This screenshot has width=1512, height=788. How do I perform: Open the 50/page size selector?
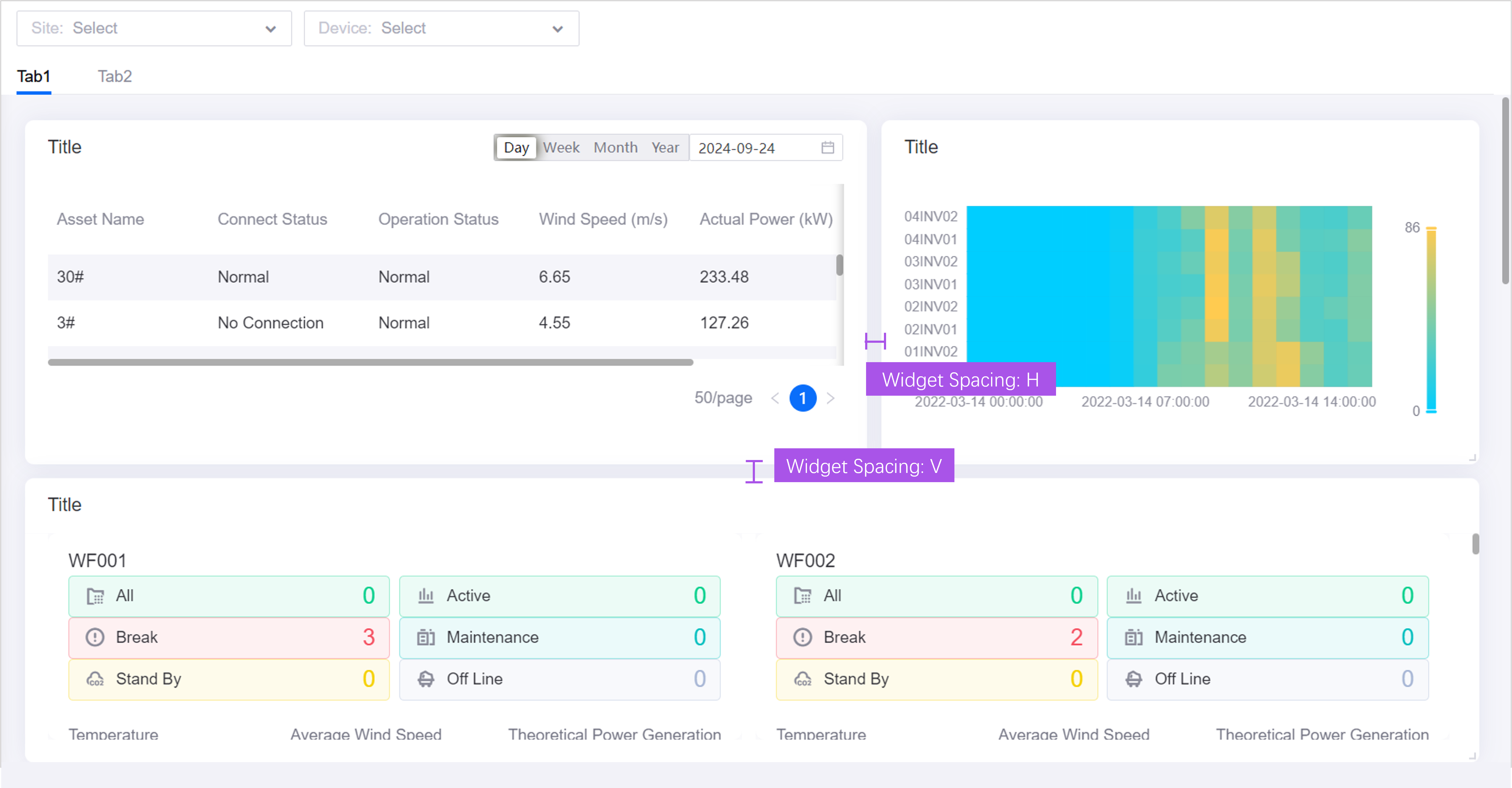coord(723,398)
